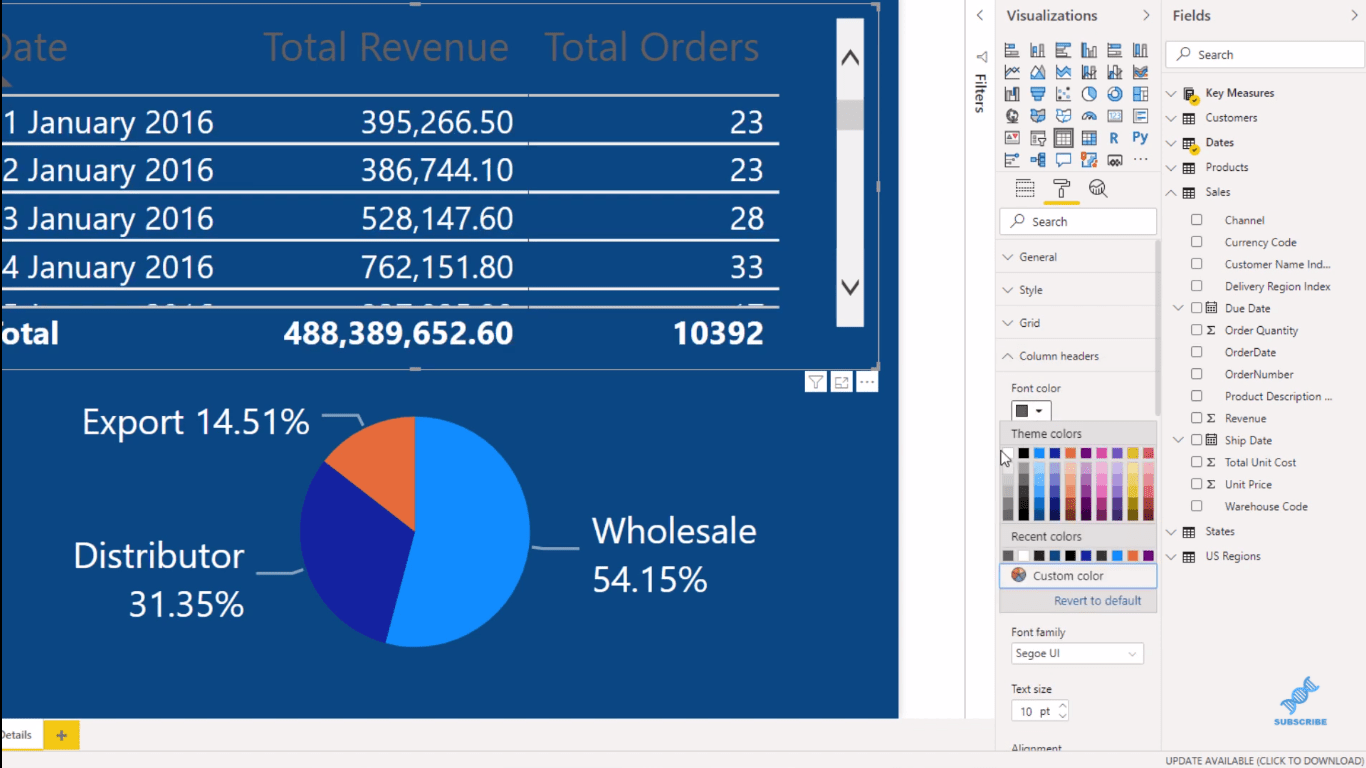Select the Ribbon chart visual icon

pos(1140,72)
